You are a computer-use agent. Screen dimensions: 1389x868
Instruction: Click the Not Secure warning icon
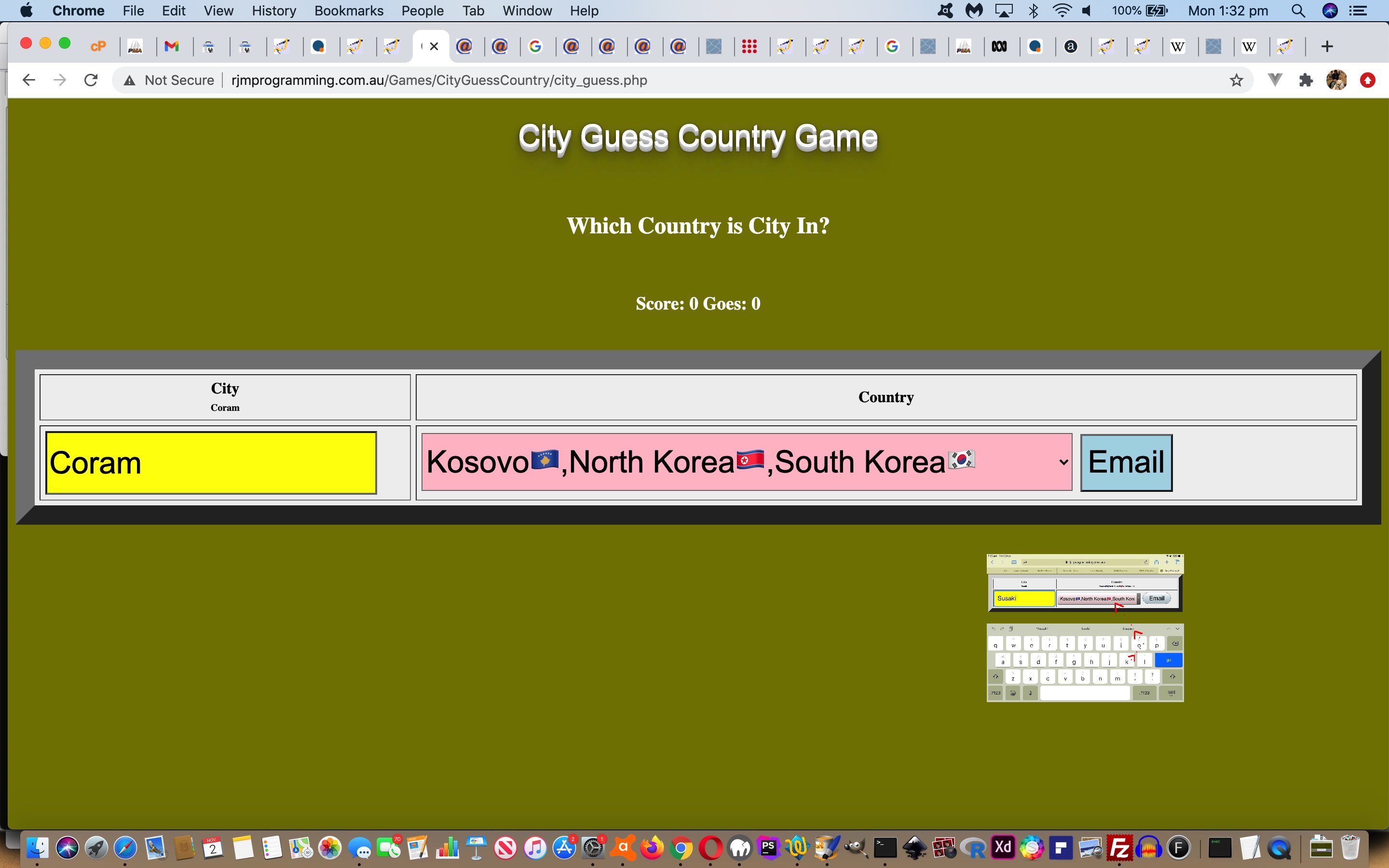click(130, 81)
